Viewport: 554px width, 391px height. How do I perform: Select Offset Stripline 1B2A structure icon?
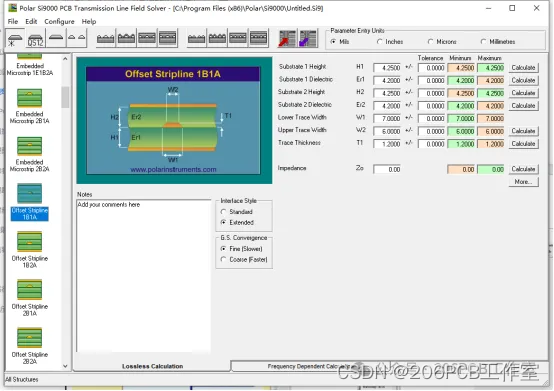tap(30, 242)
